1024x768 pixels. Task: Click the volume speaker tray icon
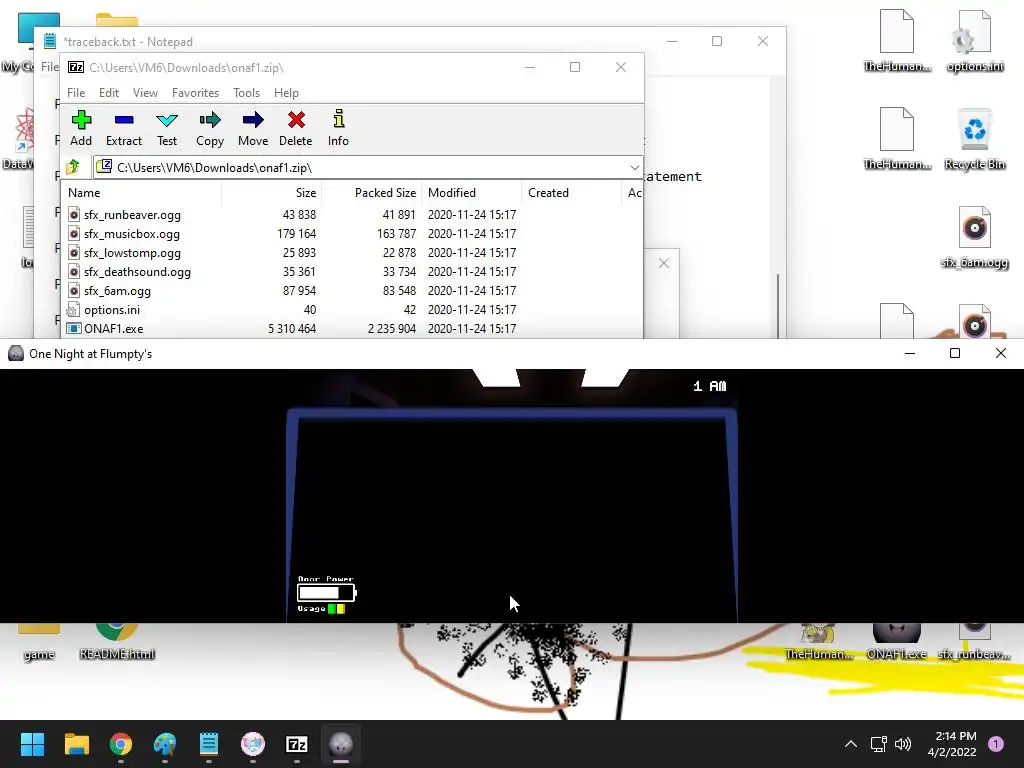903,744
